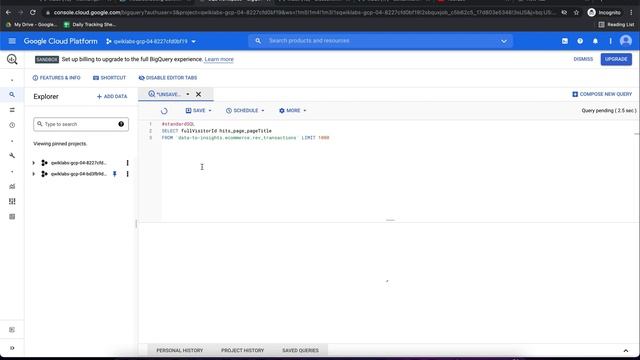The width and height of the screenshot is (640, 360).
Task: Focus the Search products and resources field
Action: tap(380, 41)
